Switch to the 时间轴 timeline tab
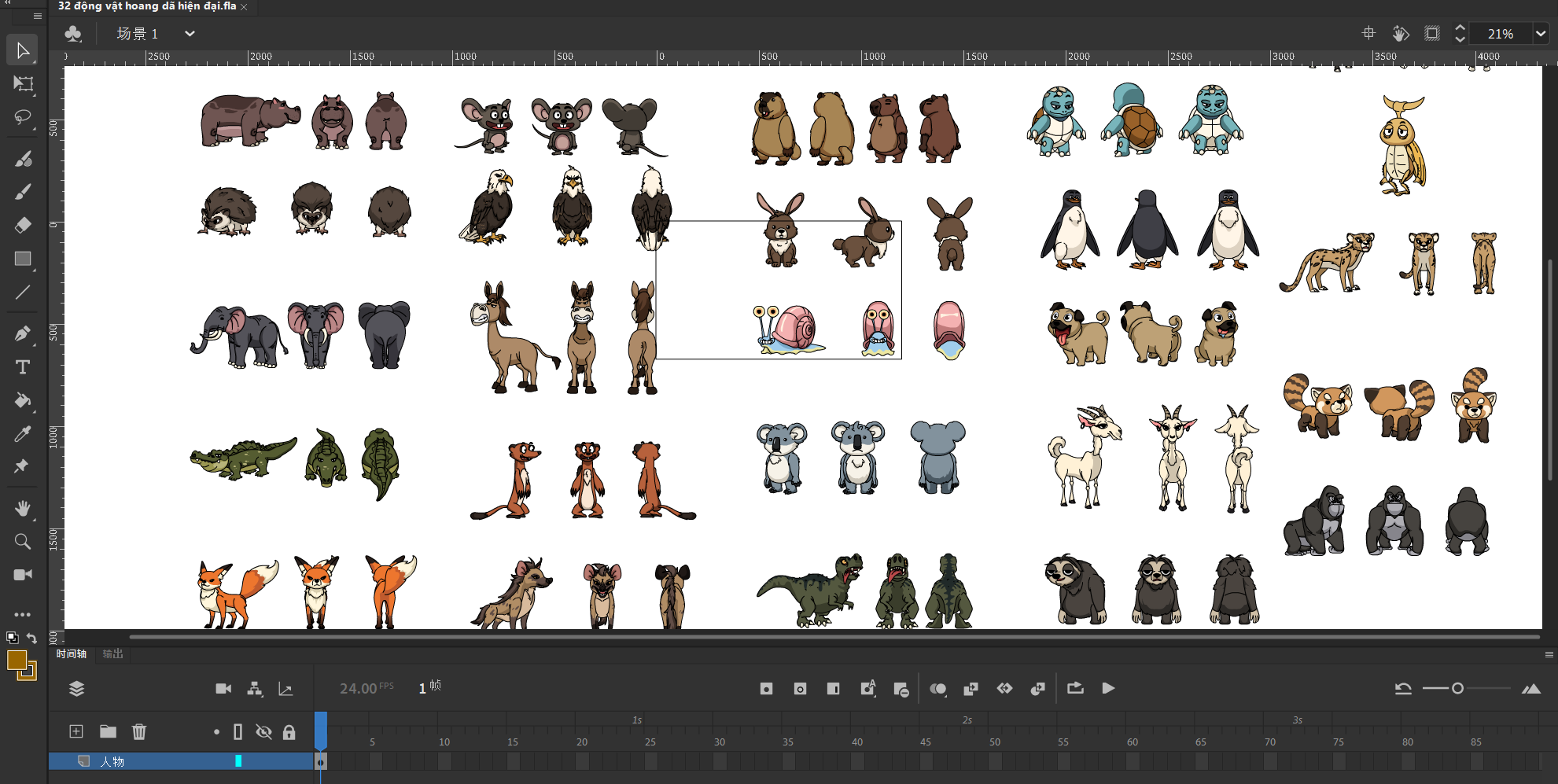Screen dimensions: 1558x784 (x=71, y=653)
